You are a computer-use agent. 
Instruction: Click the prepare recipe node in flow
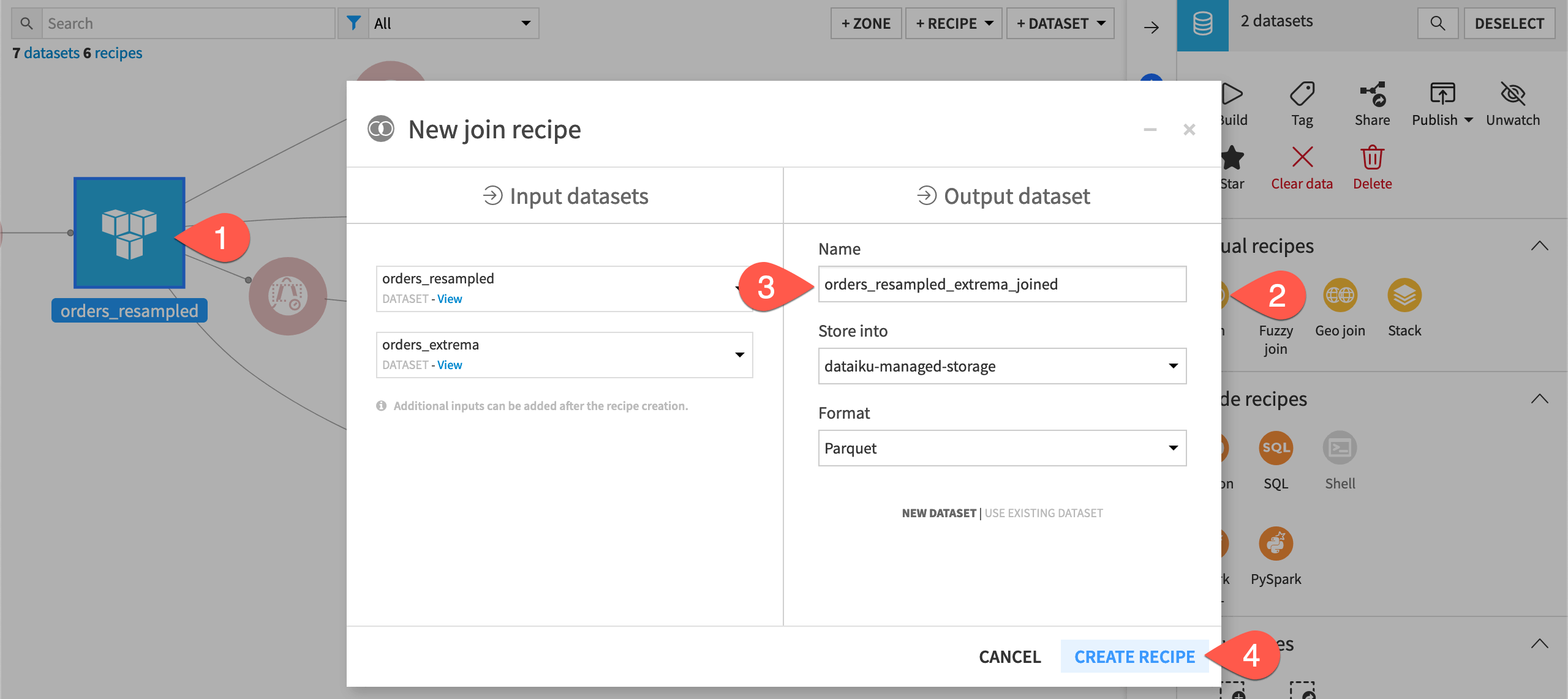287,296
